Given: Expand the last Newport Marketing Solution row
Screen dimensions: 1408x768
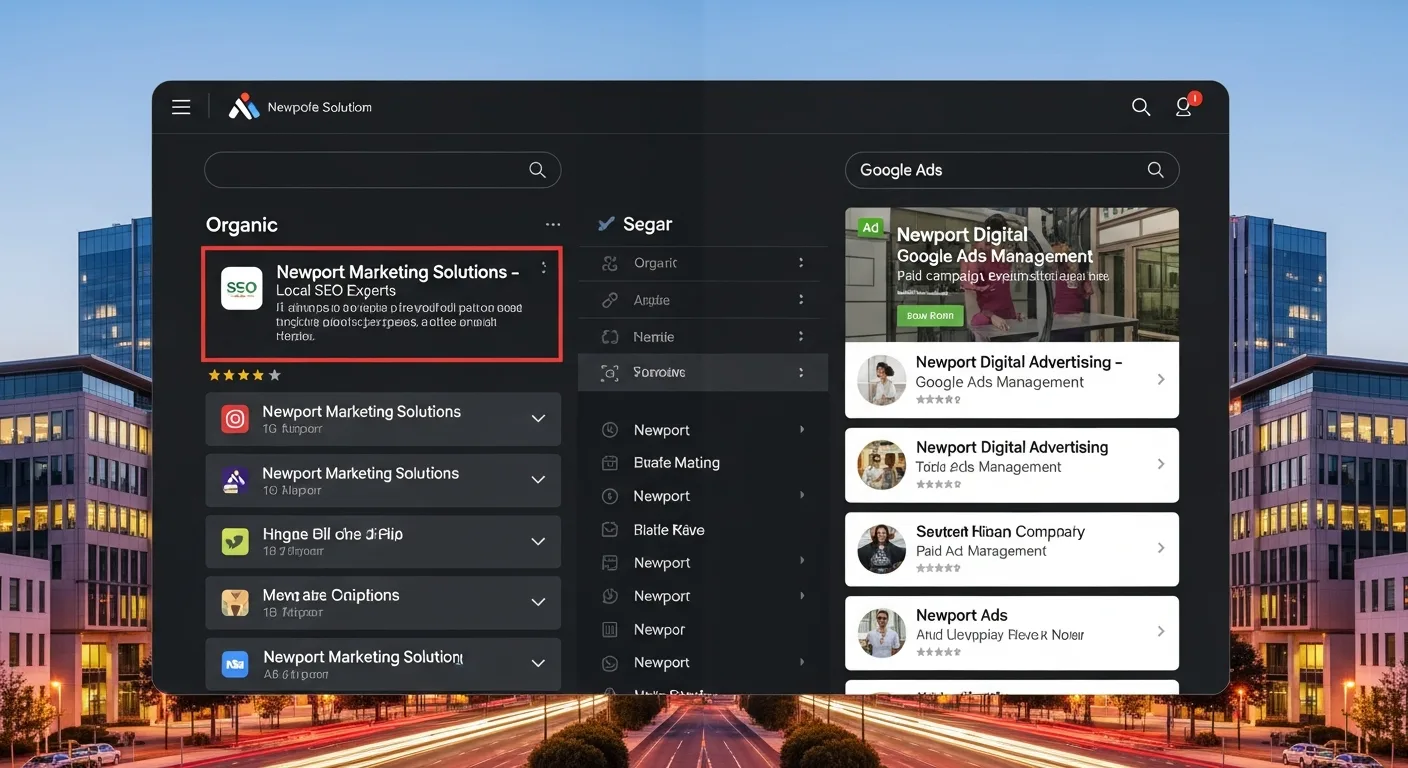Looking at the screenshot, I should click(x=538, y=663).
